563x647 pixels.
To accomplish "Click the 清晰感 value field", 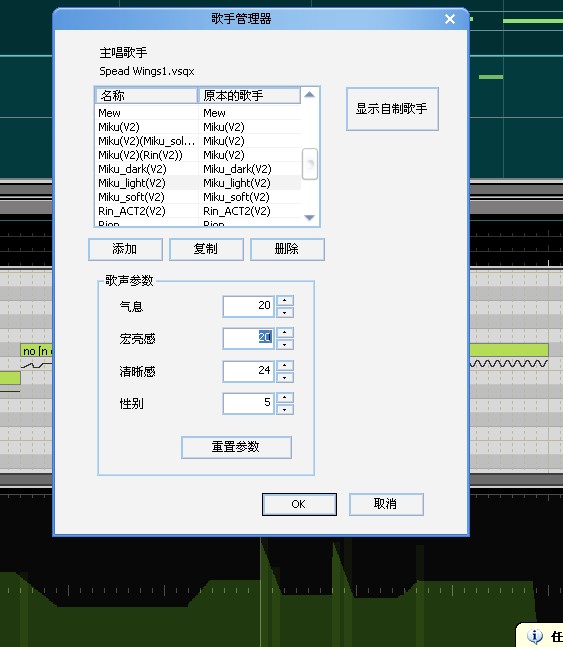I will 248,371.
